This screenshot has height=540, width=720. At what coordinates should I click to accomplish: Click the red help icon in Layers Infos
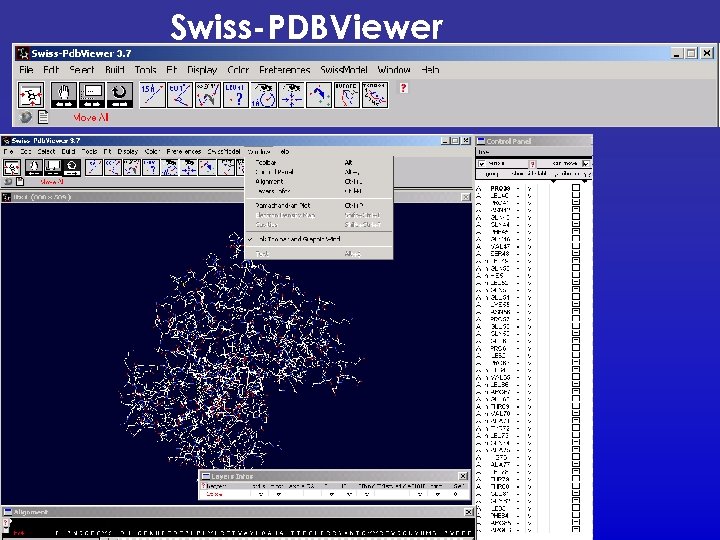coord(203,485)
